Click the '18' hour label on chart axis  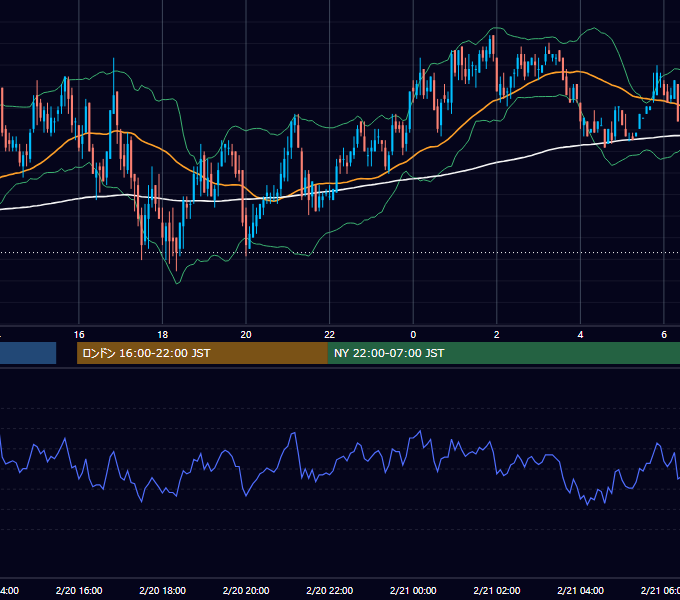(x=163, y=335)
